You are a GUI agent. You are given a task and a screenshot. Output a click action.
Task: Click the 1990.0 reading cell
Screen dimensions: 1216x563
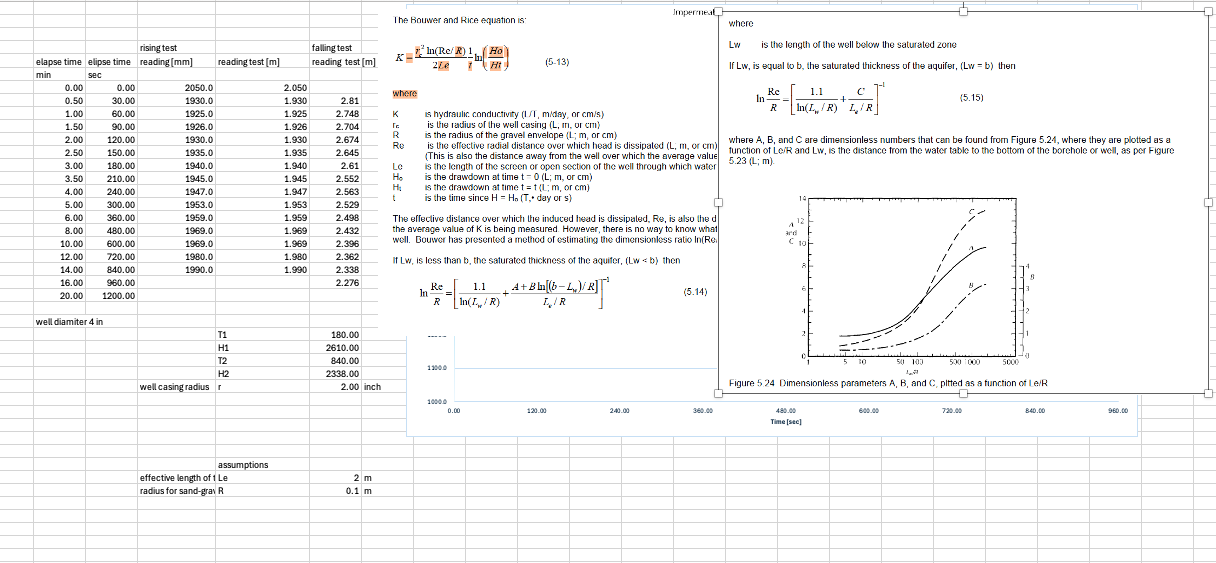coord(176,270)
